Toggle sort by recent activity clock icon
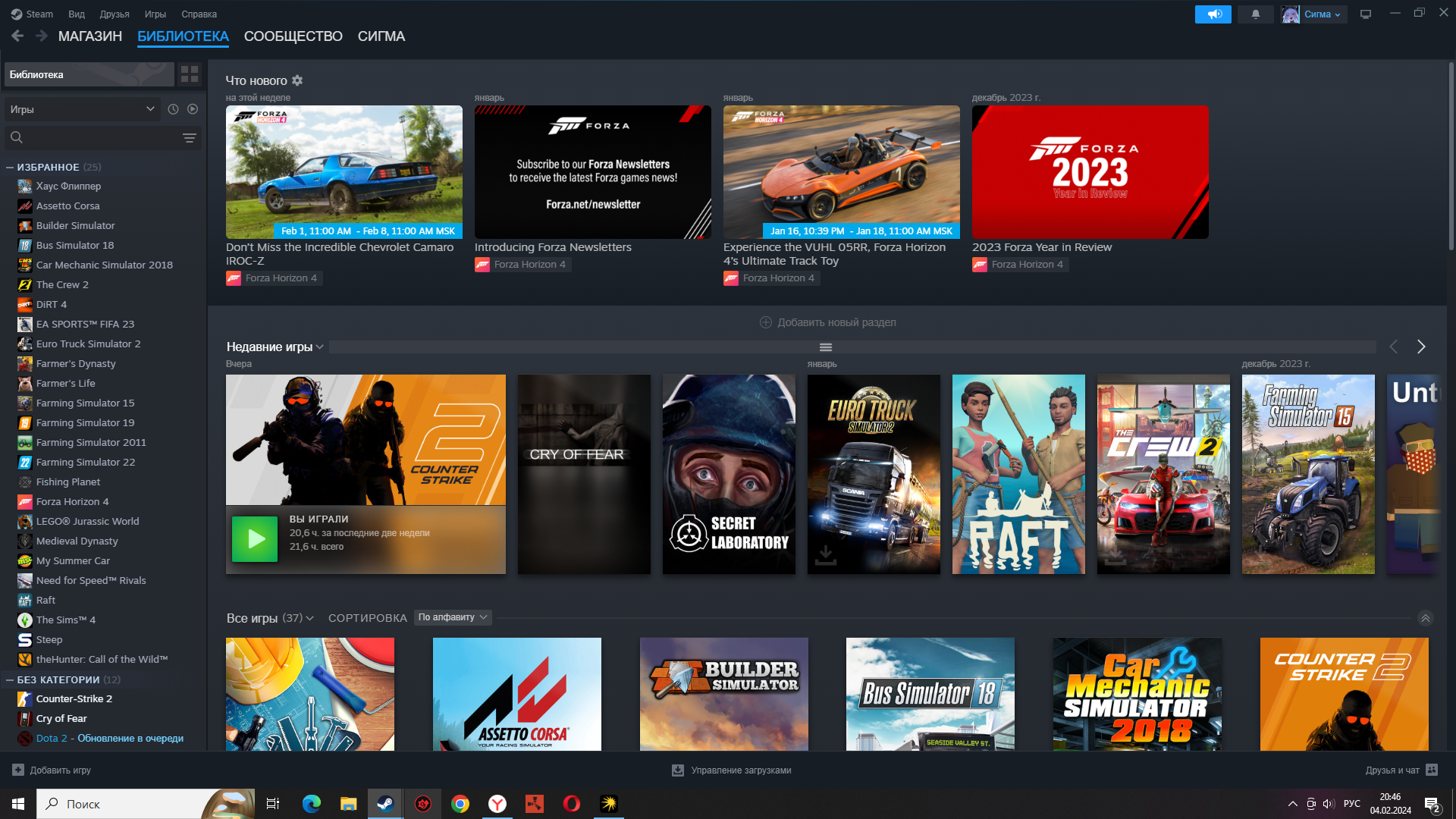 173,109
